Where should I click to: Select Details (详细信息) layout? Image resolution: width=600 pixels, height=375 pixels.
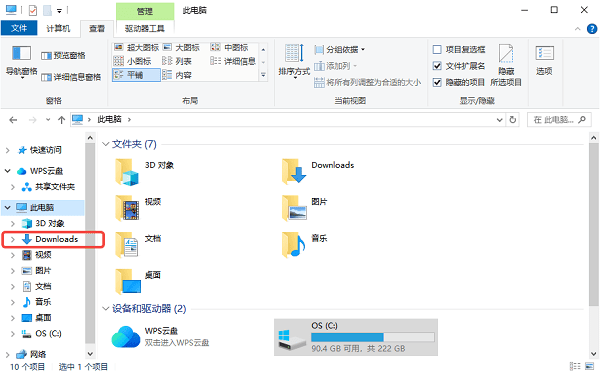coord(233,61)
